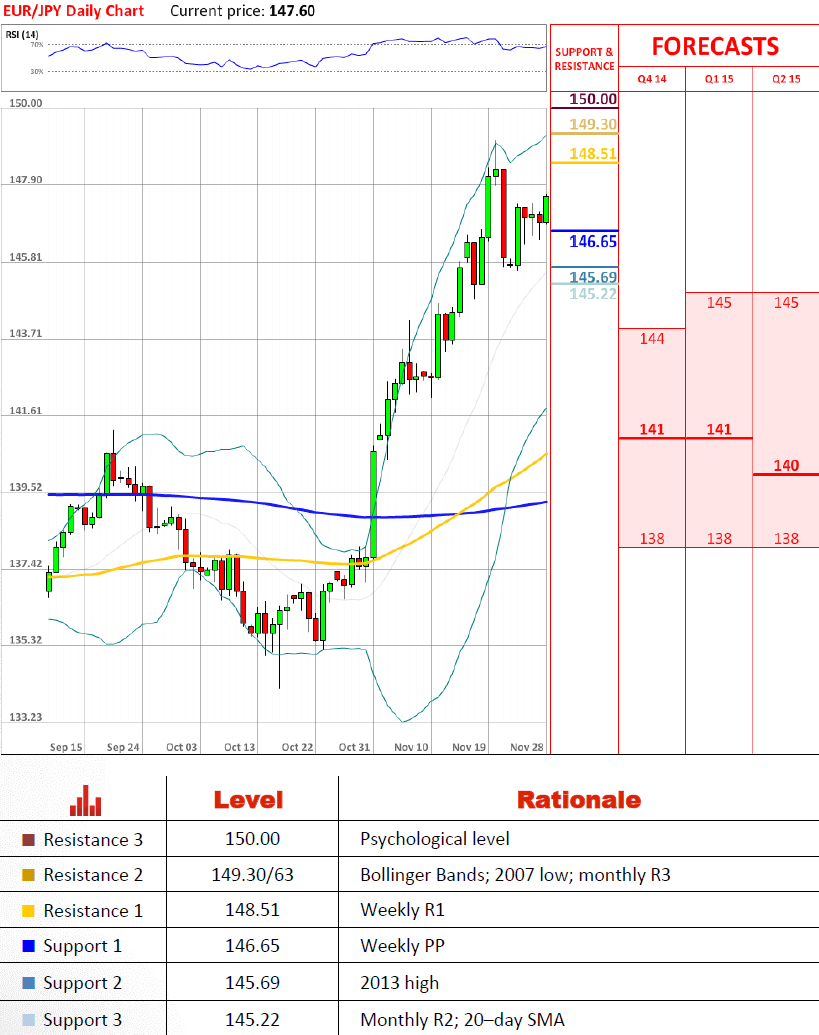Select the EUR/JPY Daily Chart title
This screenshot has height=1035, width=819.
(73, 11)
